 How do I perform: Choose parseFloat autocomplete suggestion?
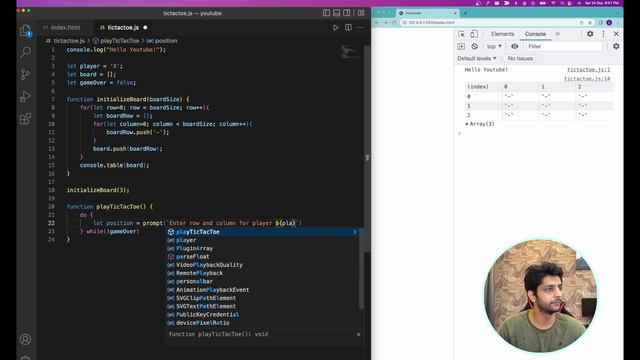coord(263,257)
